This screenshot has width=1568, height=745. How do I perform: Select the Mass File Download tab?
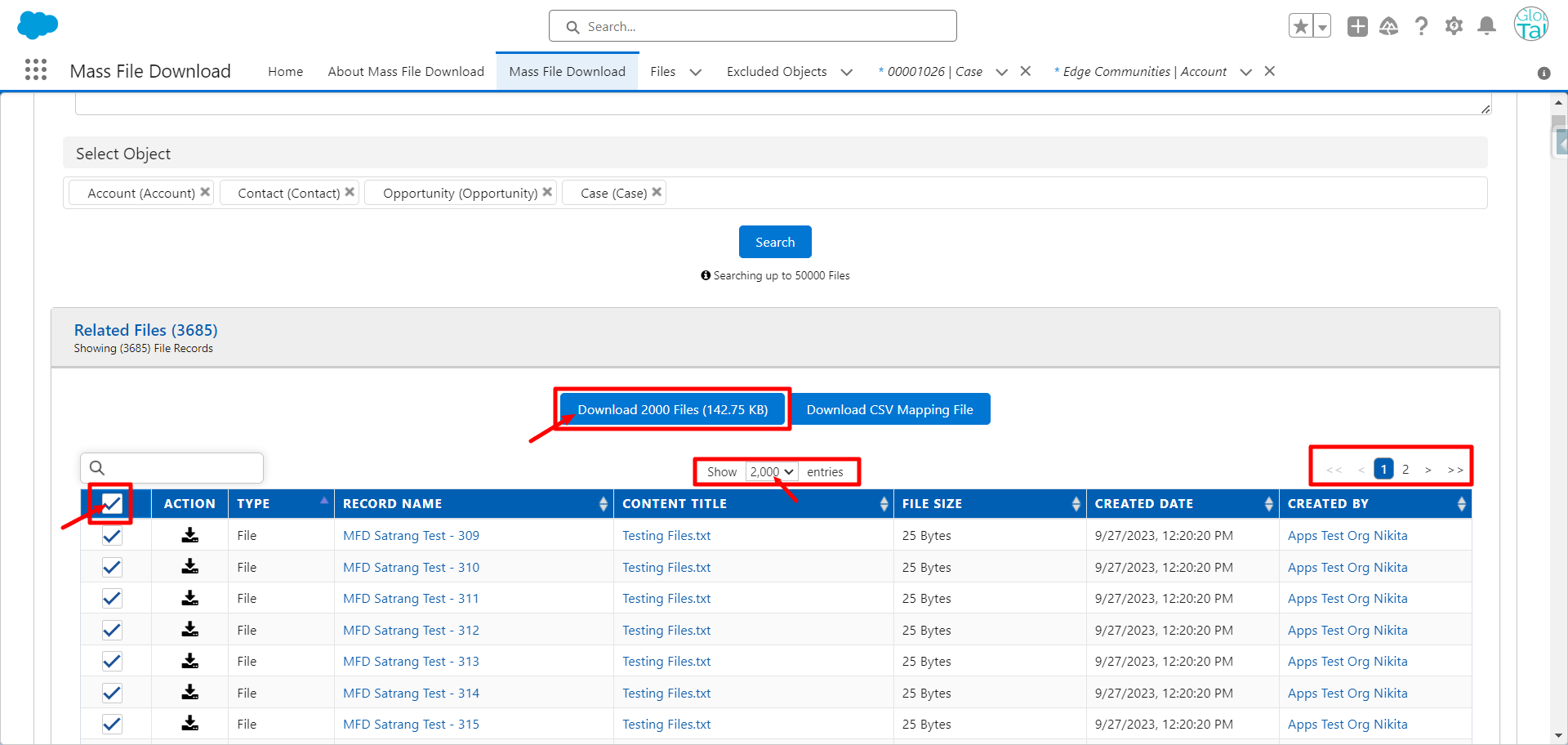pos(567,72)
